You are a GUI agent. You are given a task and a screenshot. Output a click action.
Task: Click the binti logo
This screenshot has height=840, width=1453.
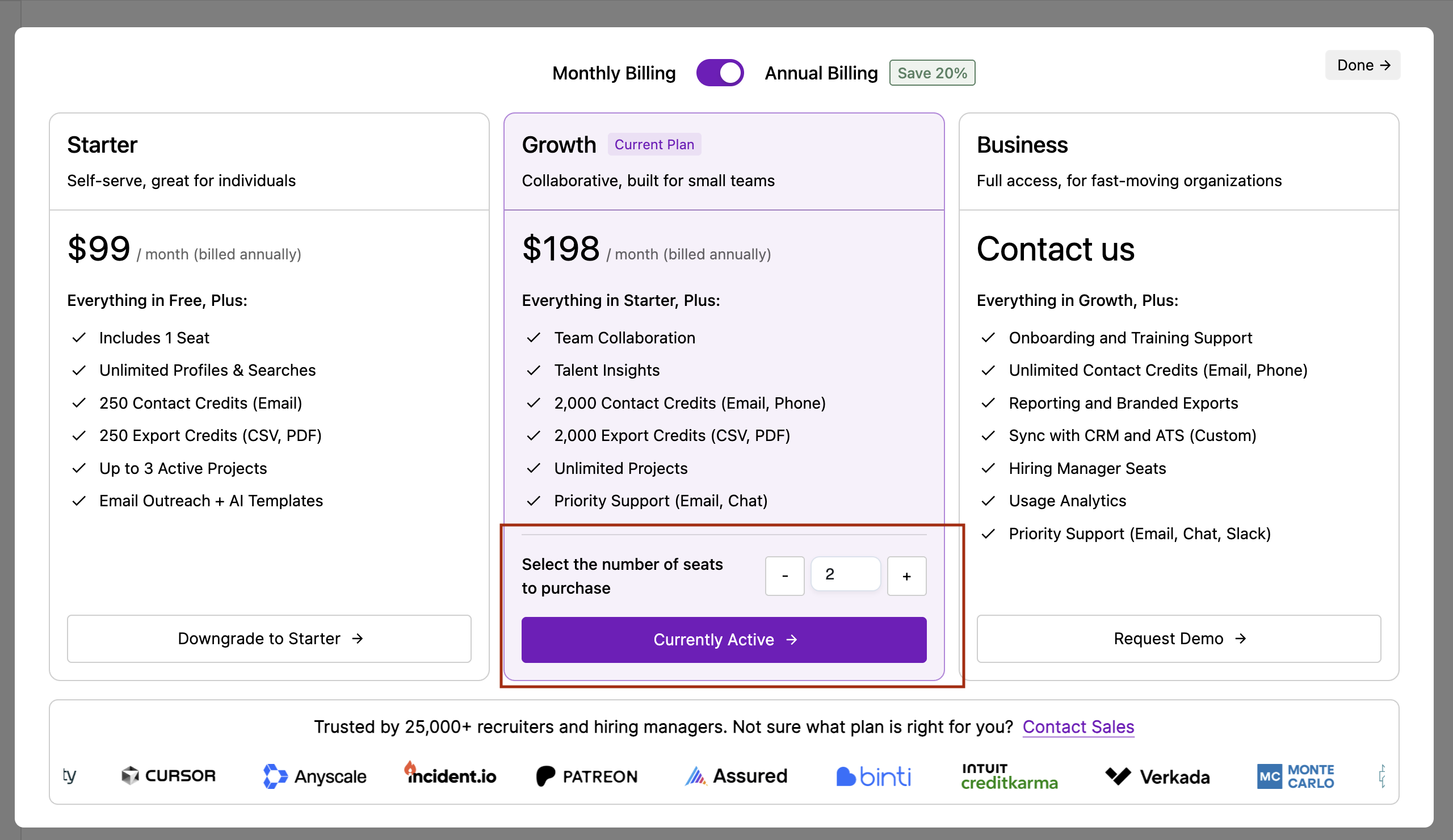[874, 776]
